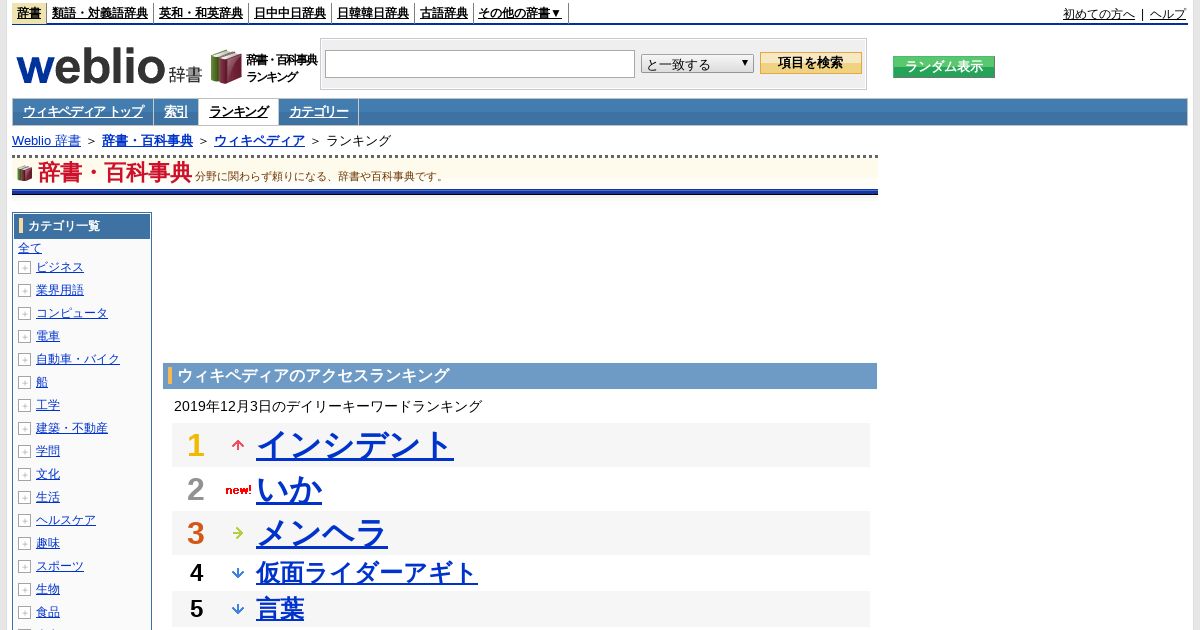Image resolution: width=1200 pixels, height=630 pixels.
Task: Open the ヘルプ link
Action: tap(1168, 14)
